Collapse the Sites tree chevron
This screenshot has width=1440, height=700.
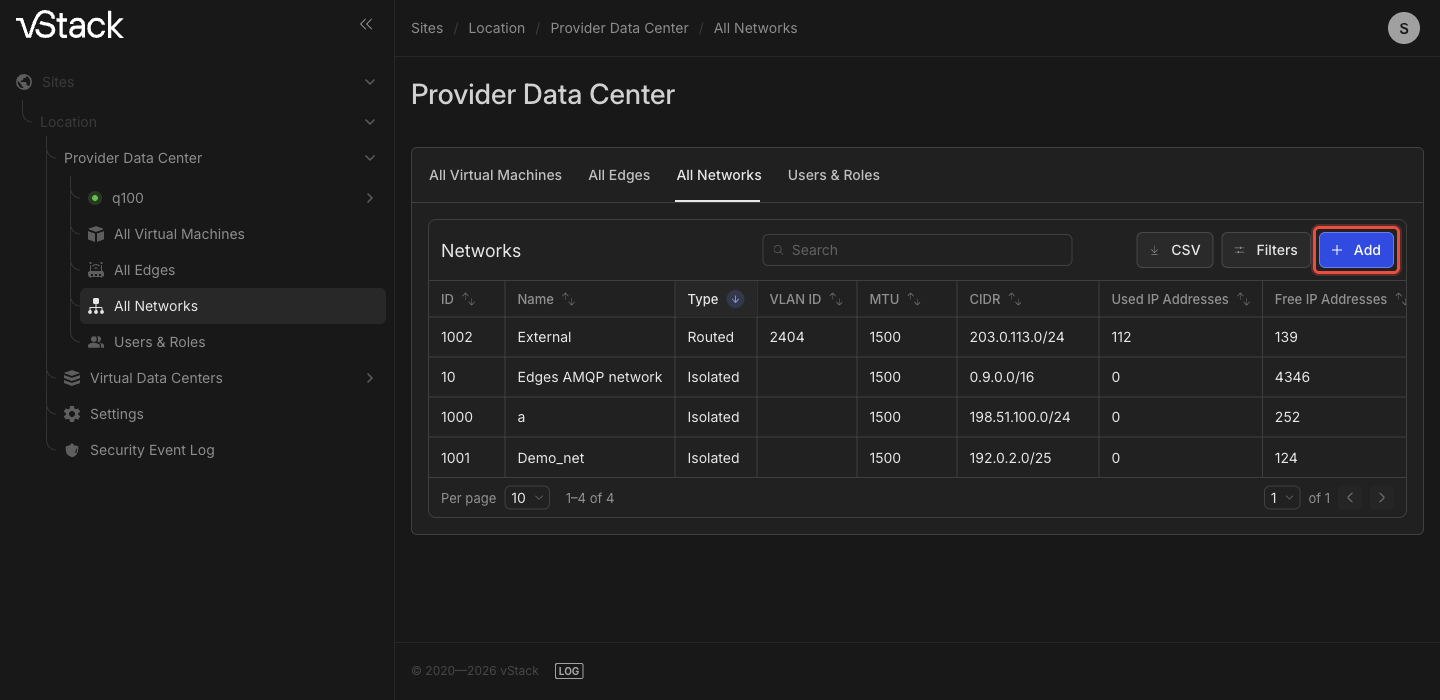[370, 82]
